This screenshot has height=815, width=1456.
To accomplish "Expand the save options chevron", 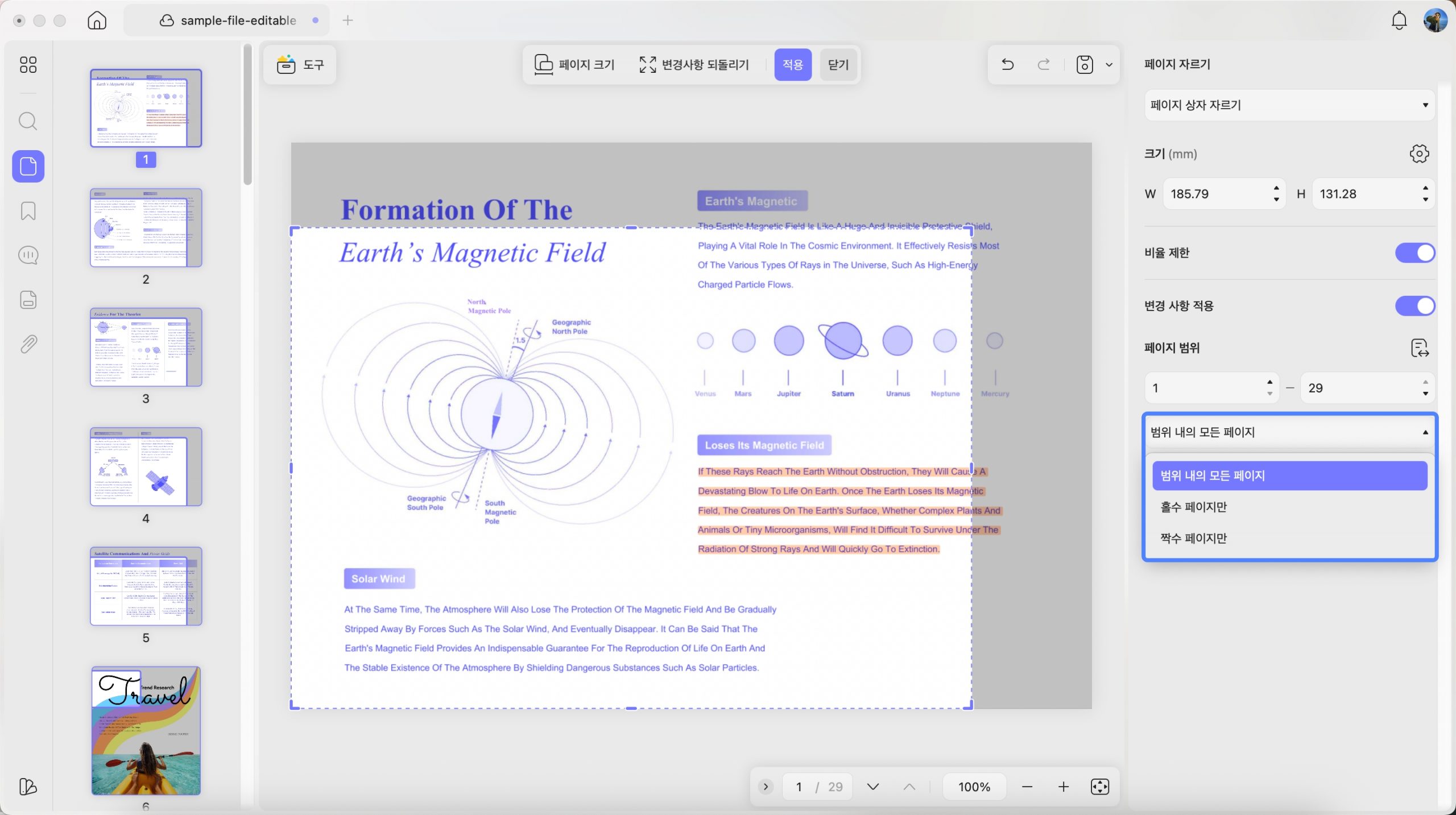I will point(1109,65).
